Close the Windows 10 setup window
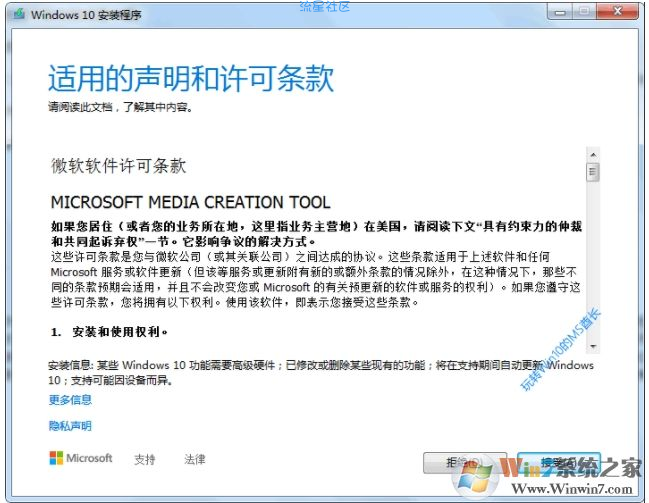This screenshot has width=649, height=503. 617,12
